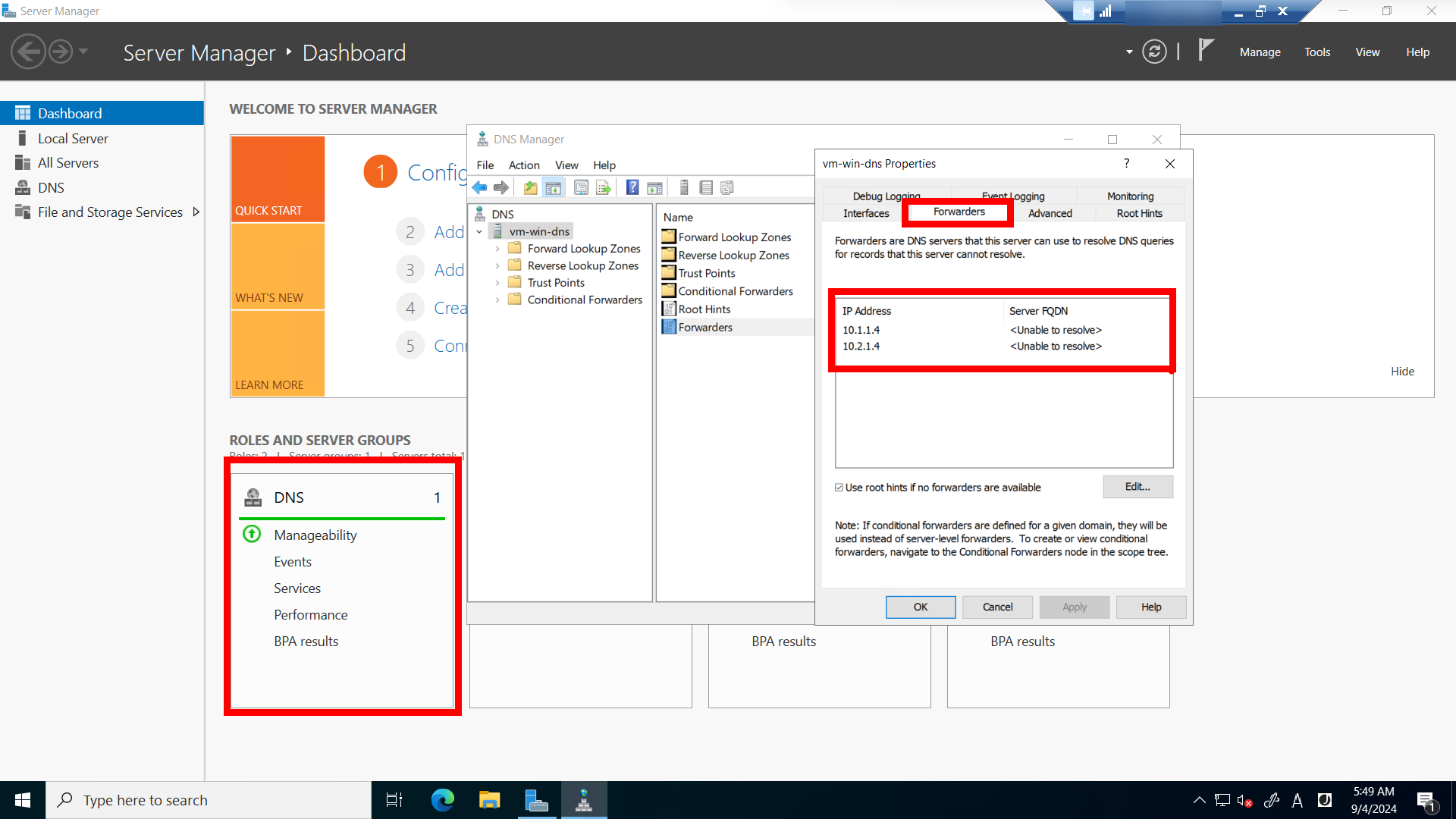Image resolution: width=1456 pixels, height=819 pixels.
Task: Toggle the Show/Hide Action Pane icon
Action: (x=655, y=187)
